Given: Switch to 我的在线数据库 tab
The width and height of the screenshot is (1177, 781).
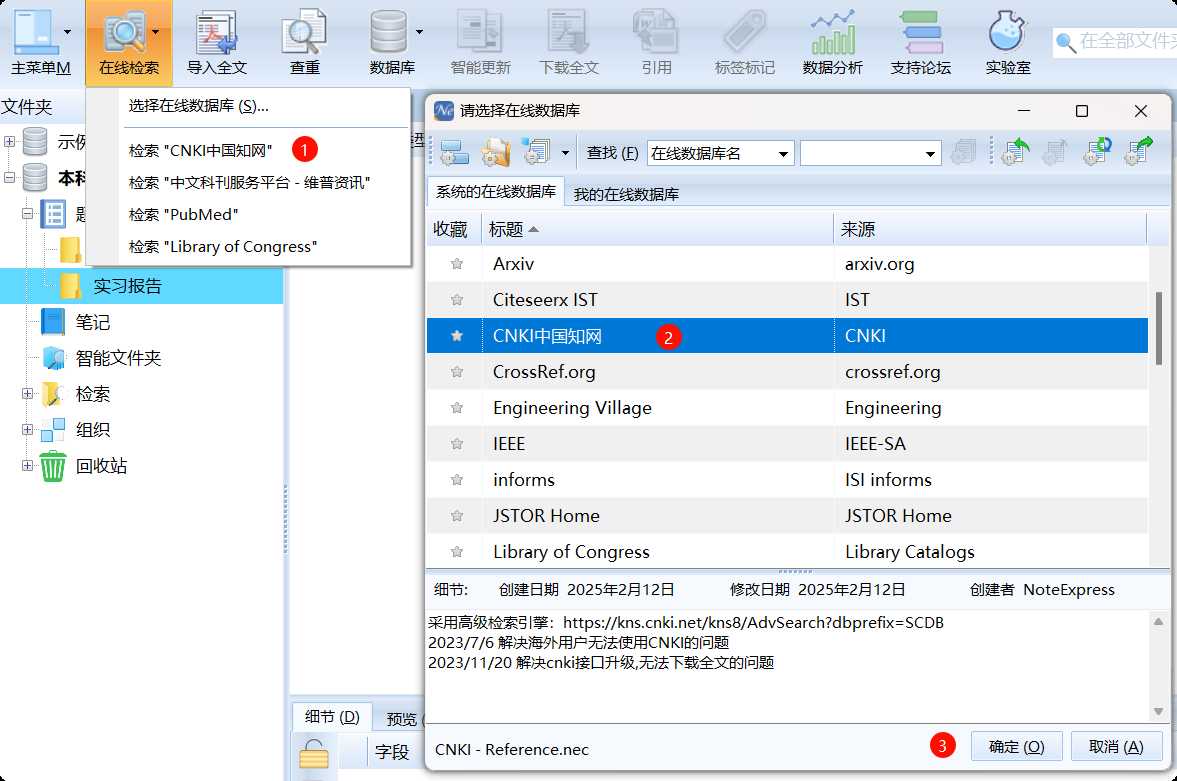Looking at the screenshot, I should (626, 194).
